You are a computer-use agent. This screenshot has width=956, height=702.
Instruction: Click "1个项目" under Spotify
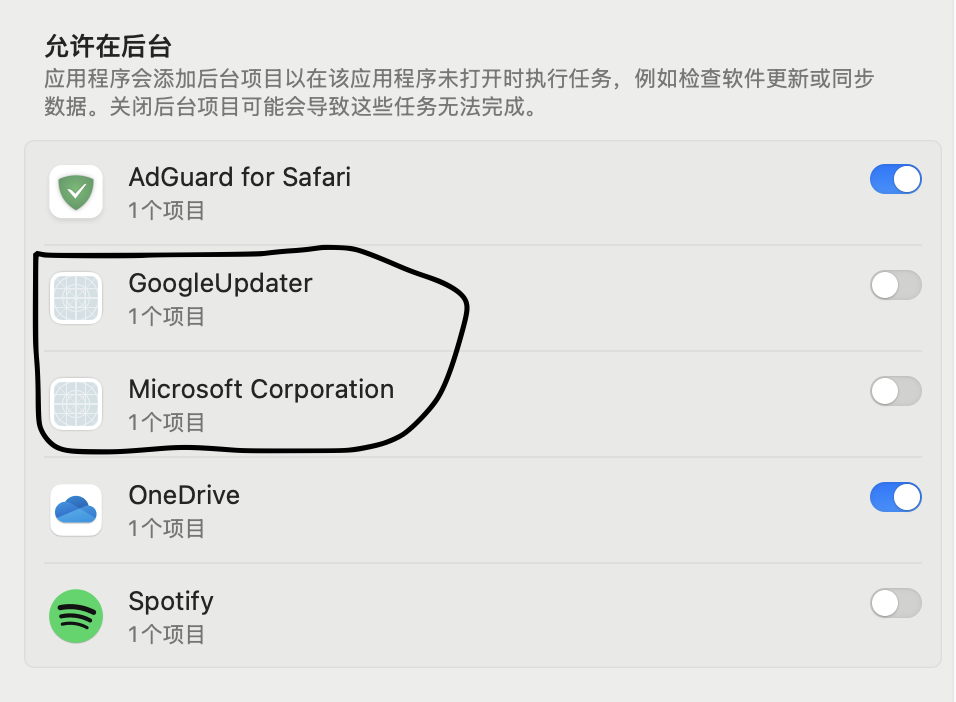pos(166,635)
